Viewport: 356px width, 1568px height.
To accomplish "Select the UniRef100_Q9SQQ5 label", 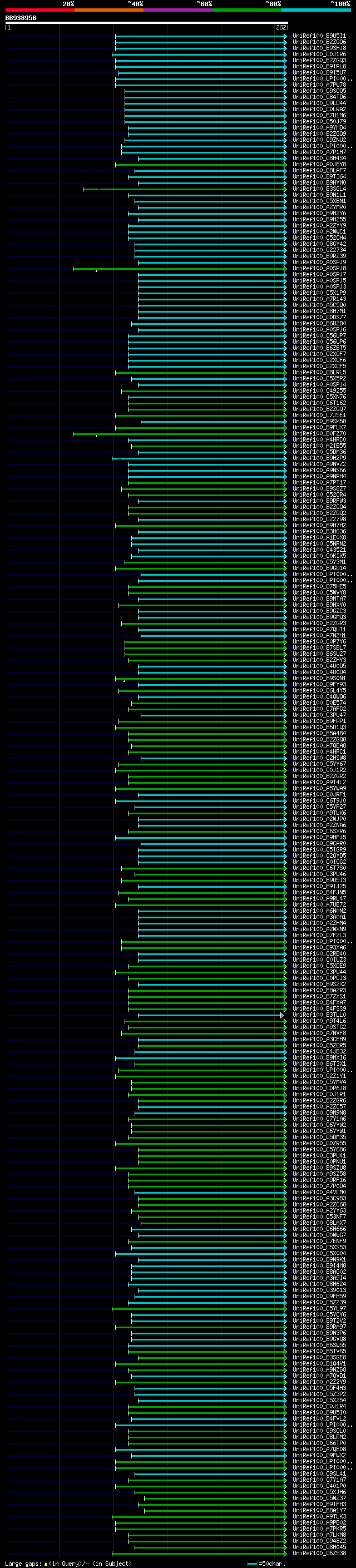I will tap(319, 91).
